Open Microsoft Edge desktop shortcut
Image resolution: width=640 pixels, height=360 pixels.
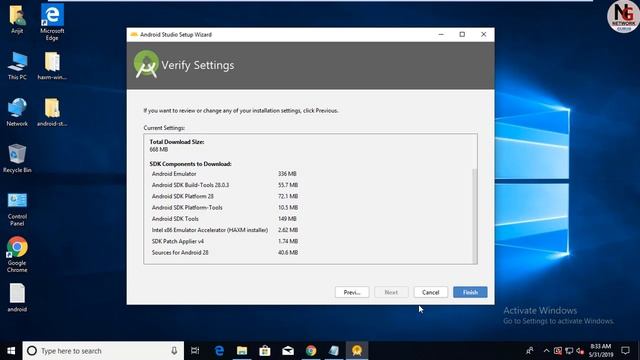[52, 22]
